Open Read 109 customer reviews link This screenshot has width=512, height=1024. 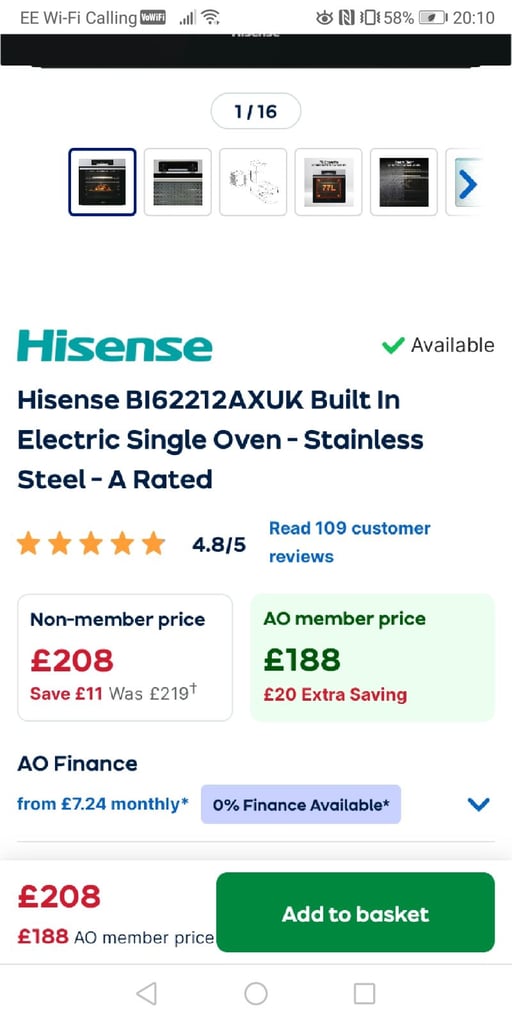click(x=349, y=542)
